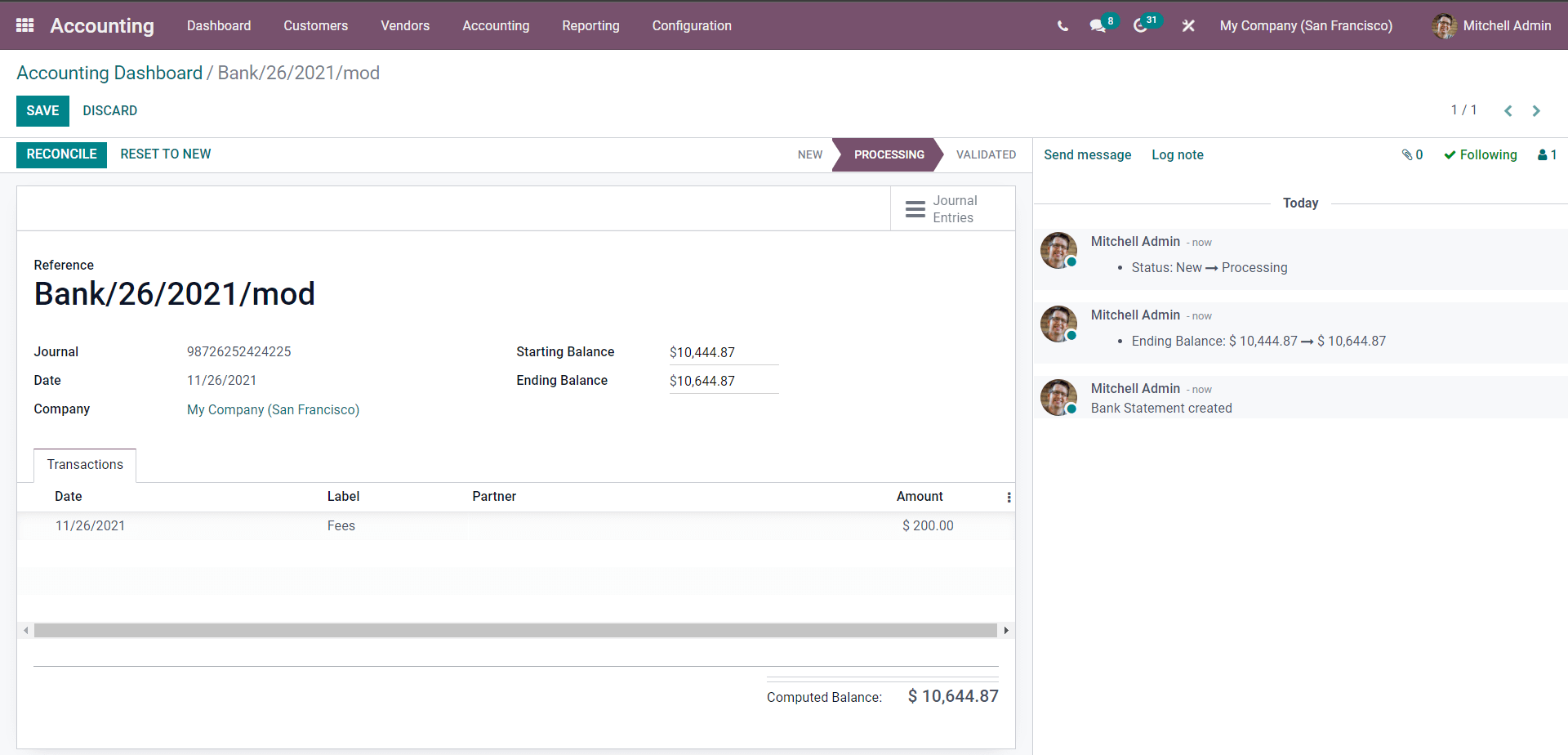Image resolution: width=1568 pixels, height=755 pixels.
Task: Click the Journal value 98726252424225
Action: [x=239, y=352]
